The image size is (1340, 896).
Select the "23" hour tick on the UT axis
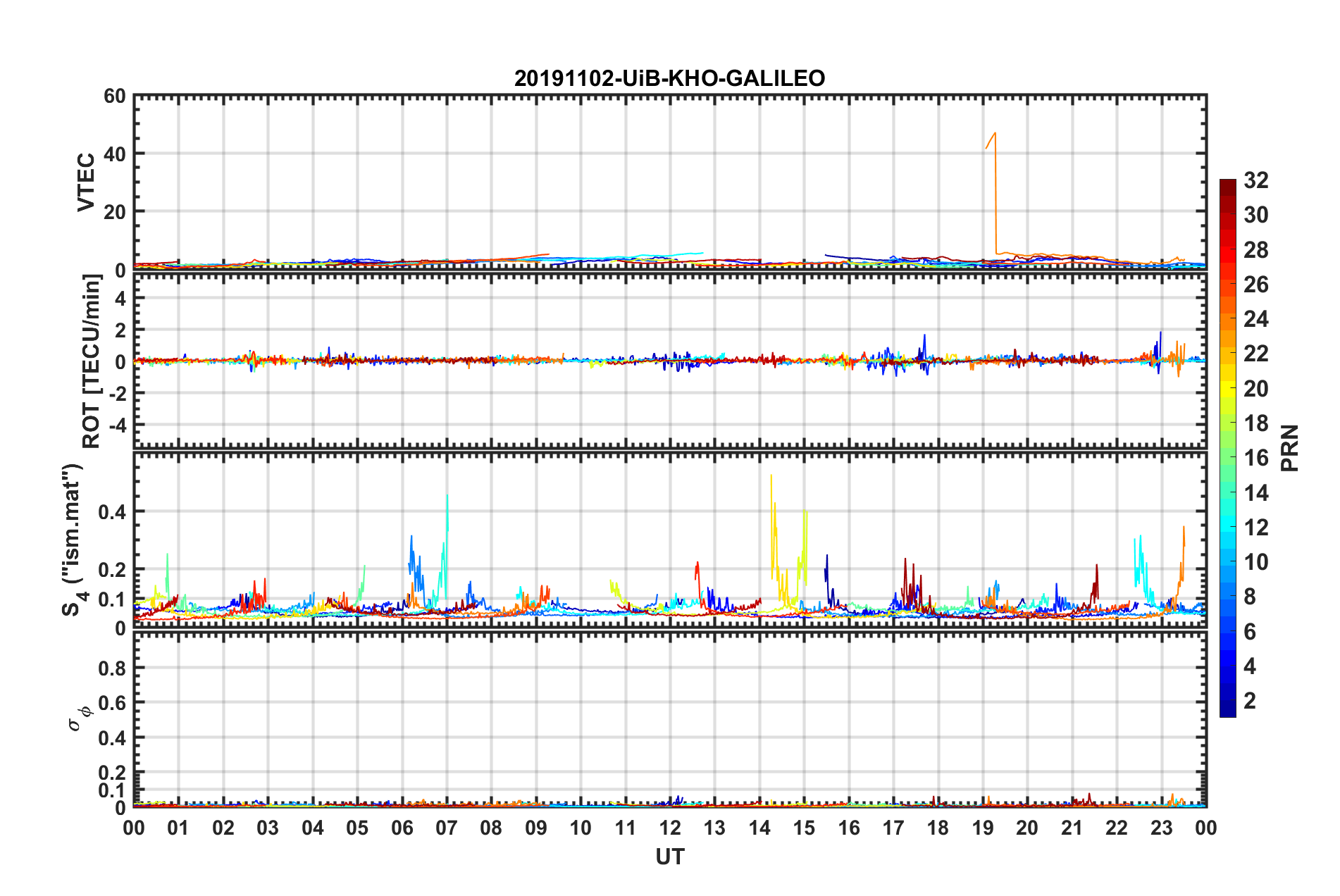(x=1162, y=828)
